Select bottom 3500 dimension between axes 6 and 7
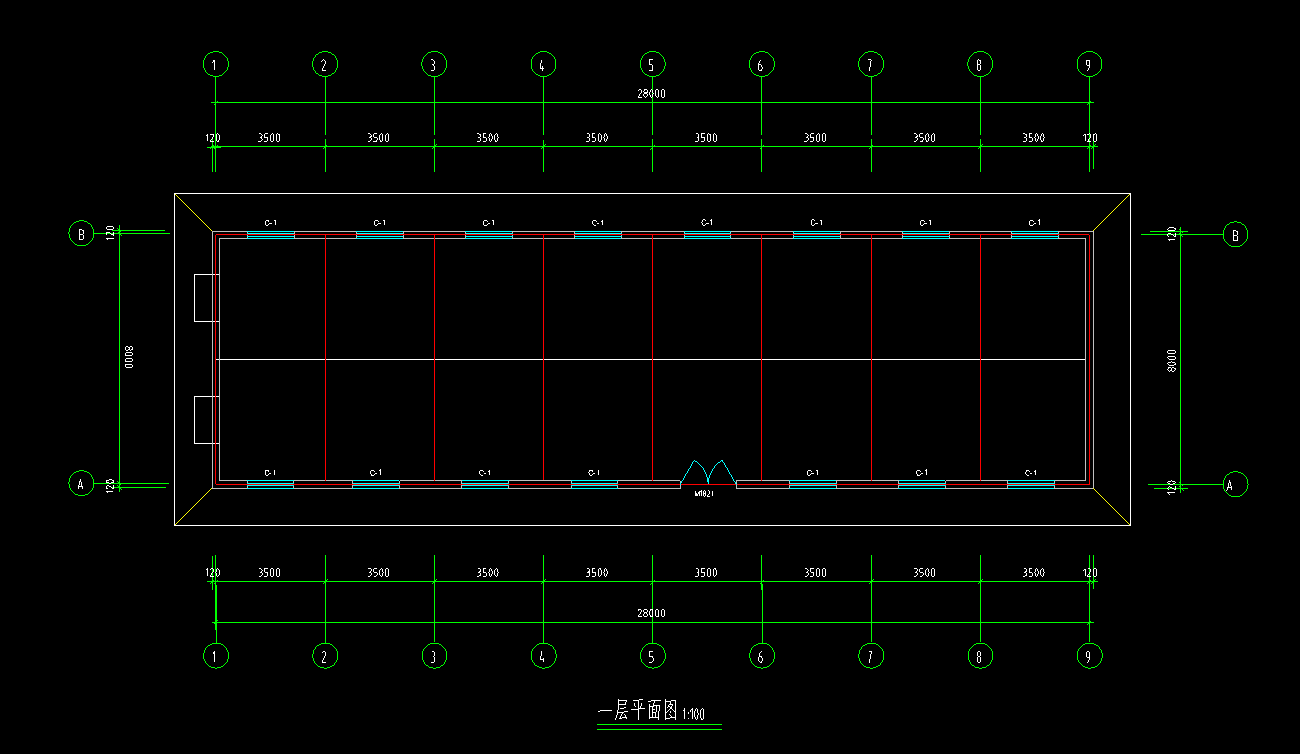The height and width of the screenshot is (754, 1300). (x=815, y=573)
